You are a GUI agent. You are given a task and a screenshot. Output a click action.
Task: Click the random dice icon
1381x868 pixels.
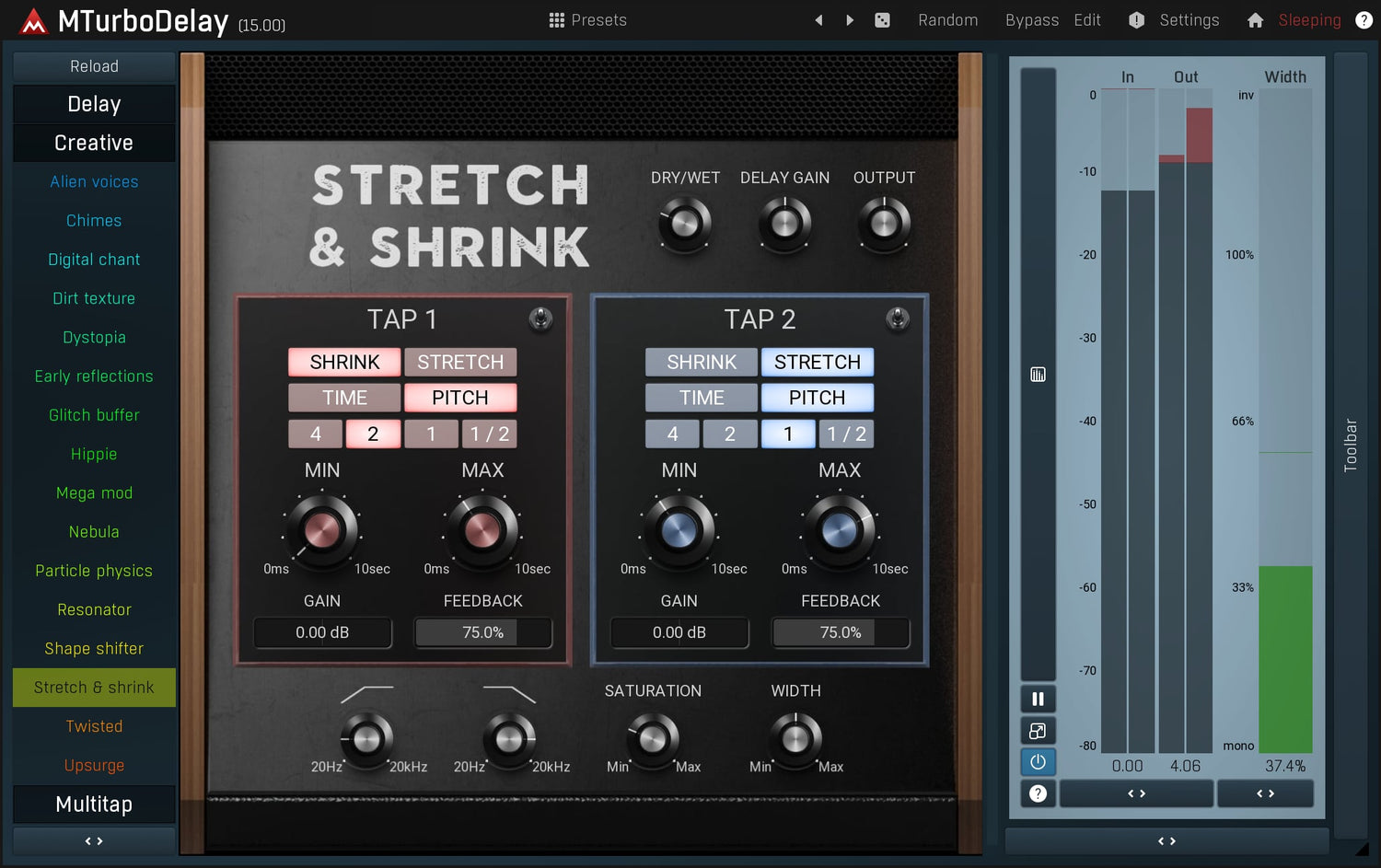pos(882,20)
